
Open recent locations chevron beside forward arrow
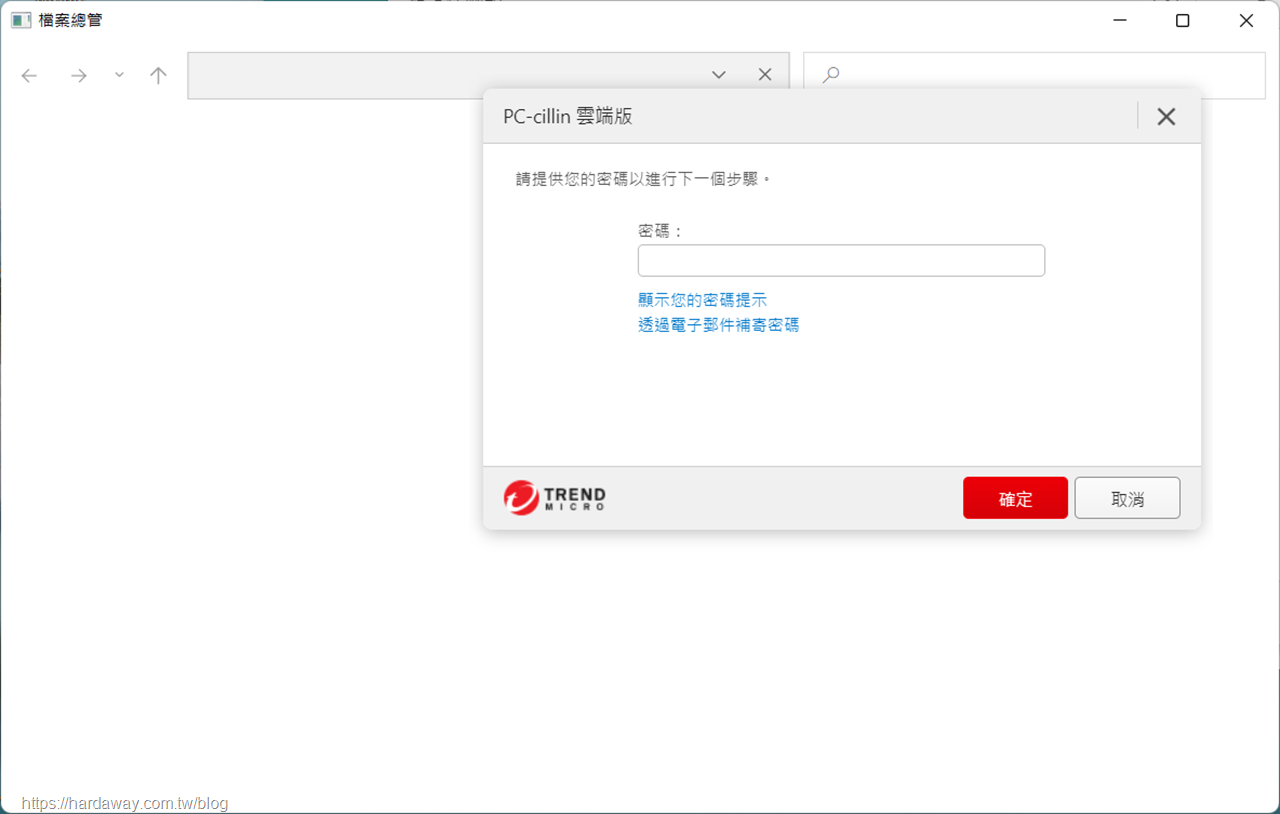pos(119,75)
